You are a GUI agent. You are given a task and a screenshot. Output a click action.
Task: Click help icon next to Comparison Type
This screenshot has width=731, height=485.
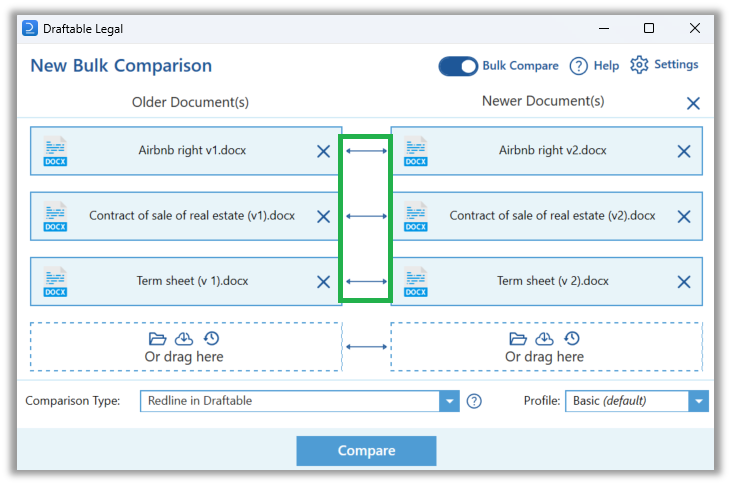(474, 401)
